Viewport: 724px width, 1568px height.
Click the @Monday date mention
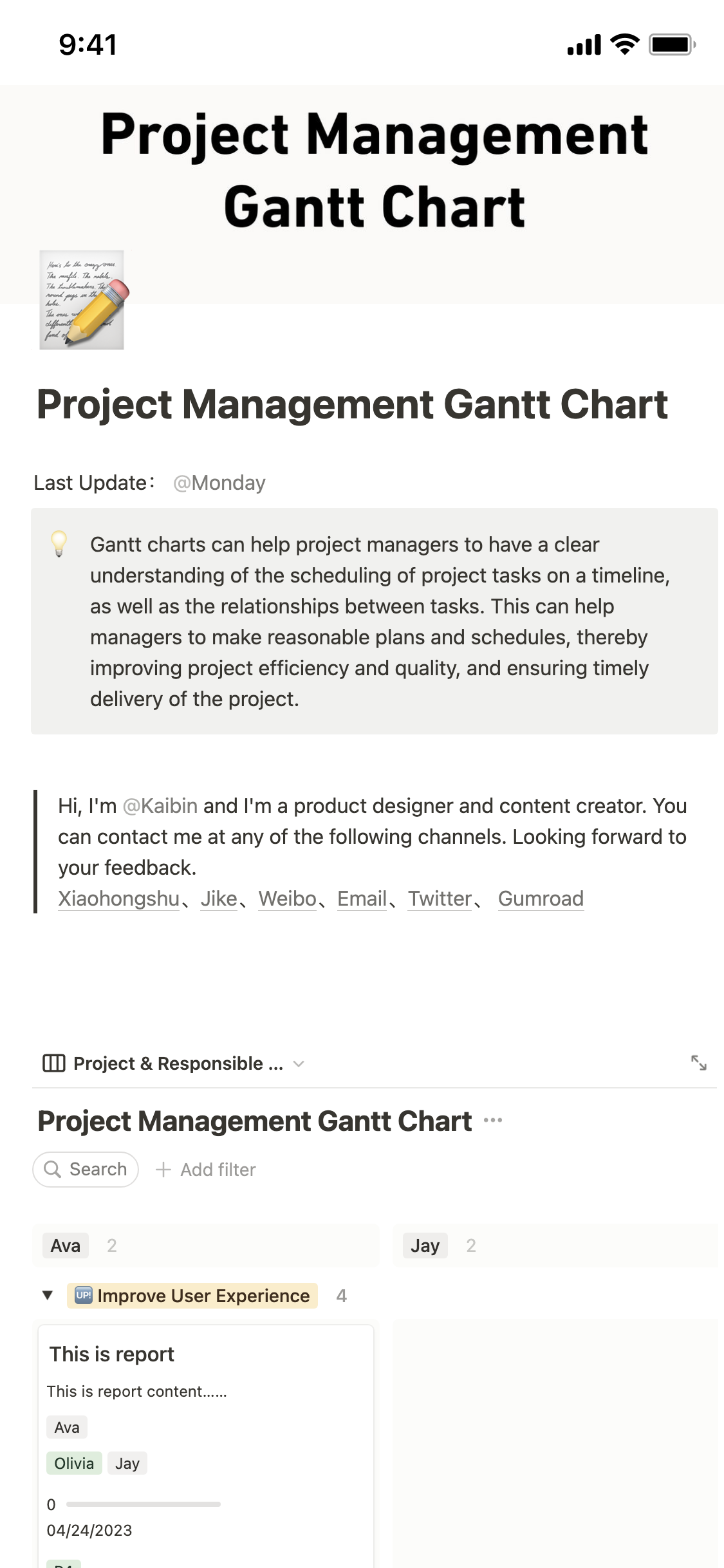(219, 483)
